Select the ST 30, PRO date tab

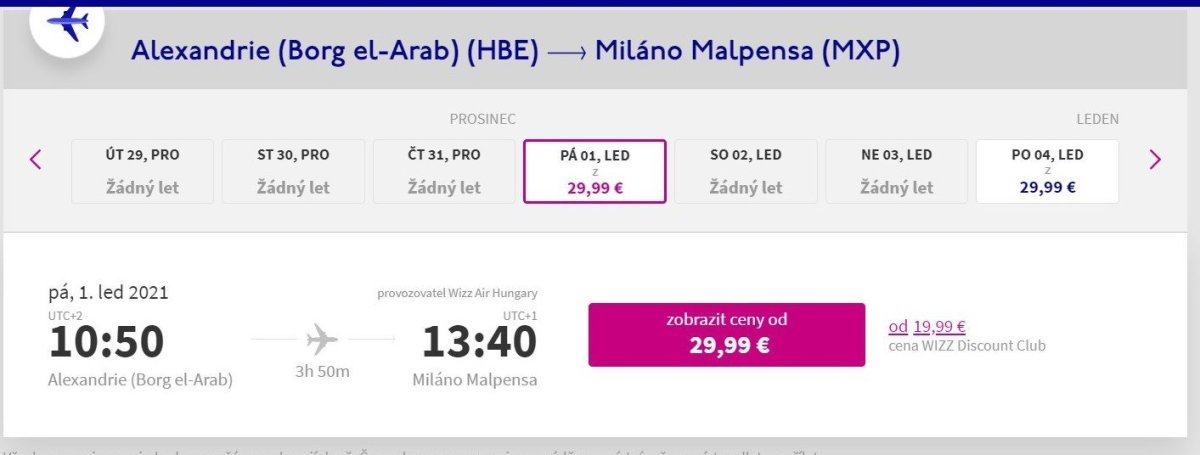pyautogui.click(x=293, y=171)
